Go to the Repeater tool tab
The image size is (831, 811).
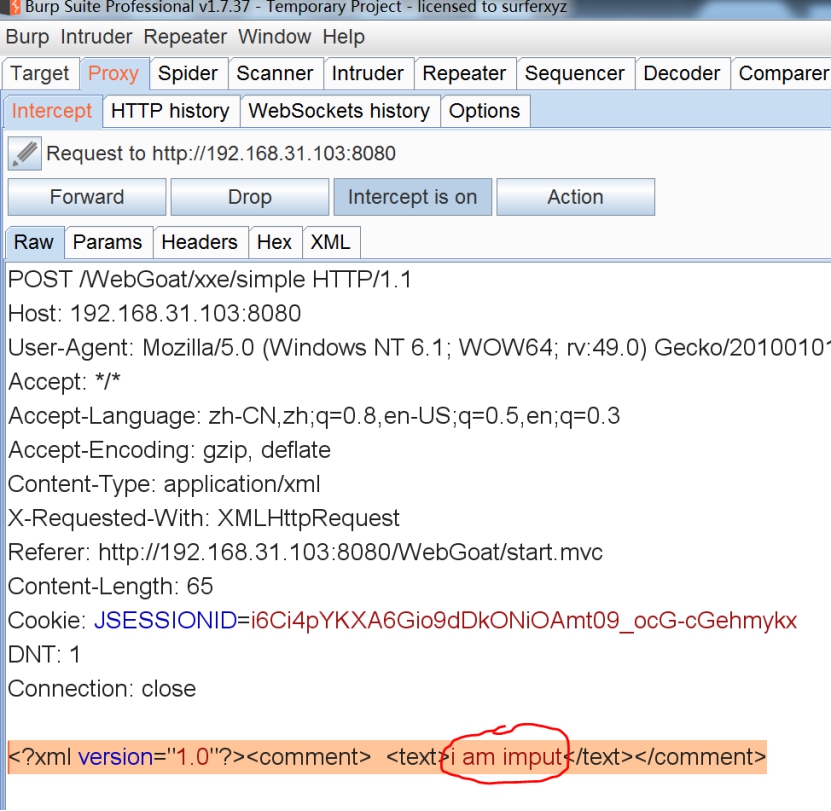464,74
